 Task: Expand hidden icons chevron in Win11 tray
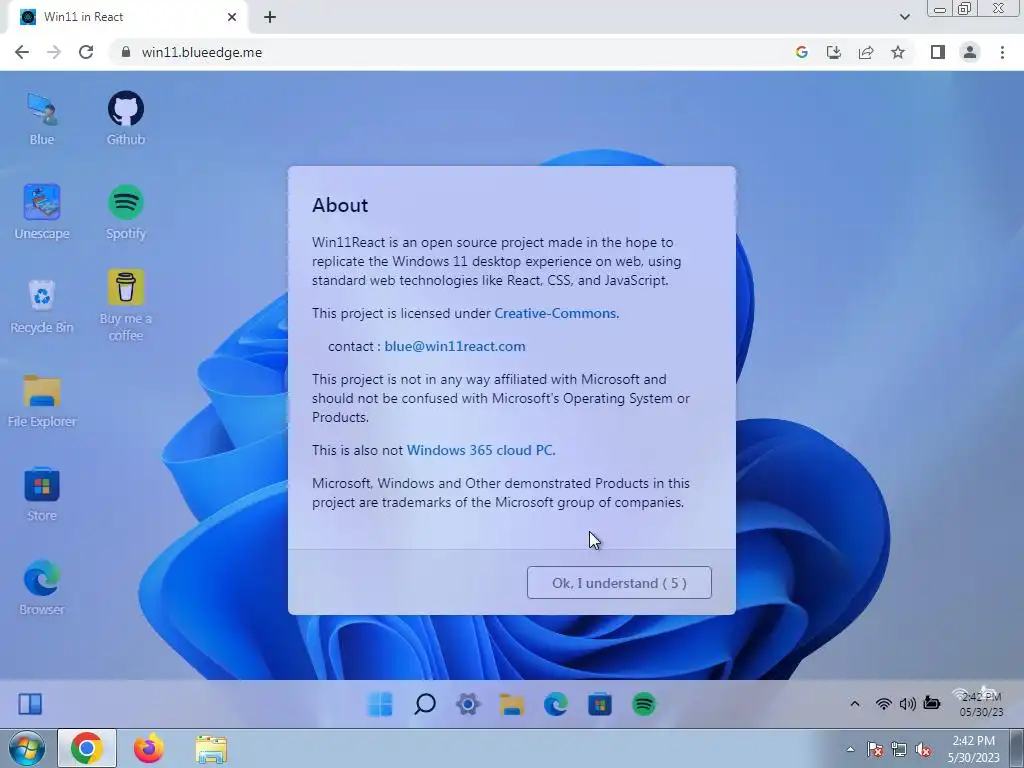(855, 703)
